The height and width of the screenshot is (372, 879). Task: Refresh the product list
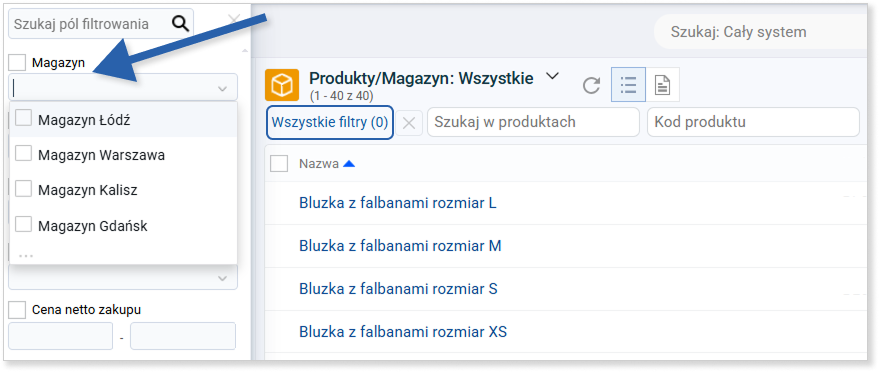tap(591, 86)
